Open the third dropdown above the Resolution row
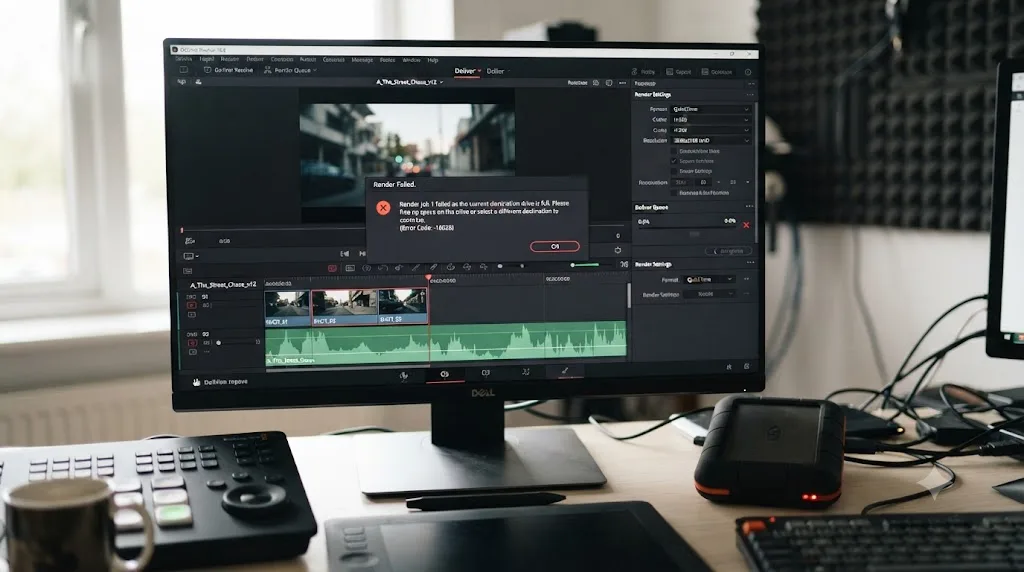This screenshot has height=572, width=1024. [x=711, y=130]
